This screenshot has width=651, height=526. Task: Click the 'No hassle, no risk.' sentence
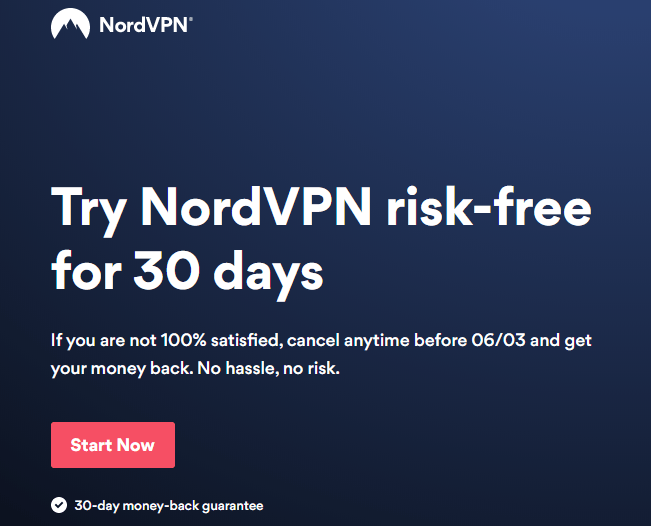pyautogui.click(x=268, y=369)
